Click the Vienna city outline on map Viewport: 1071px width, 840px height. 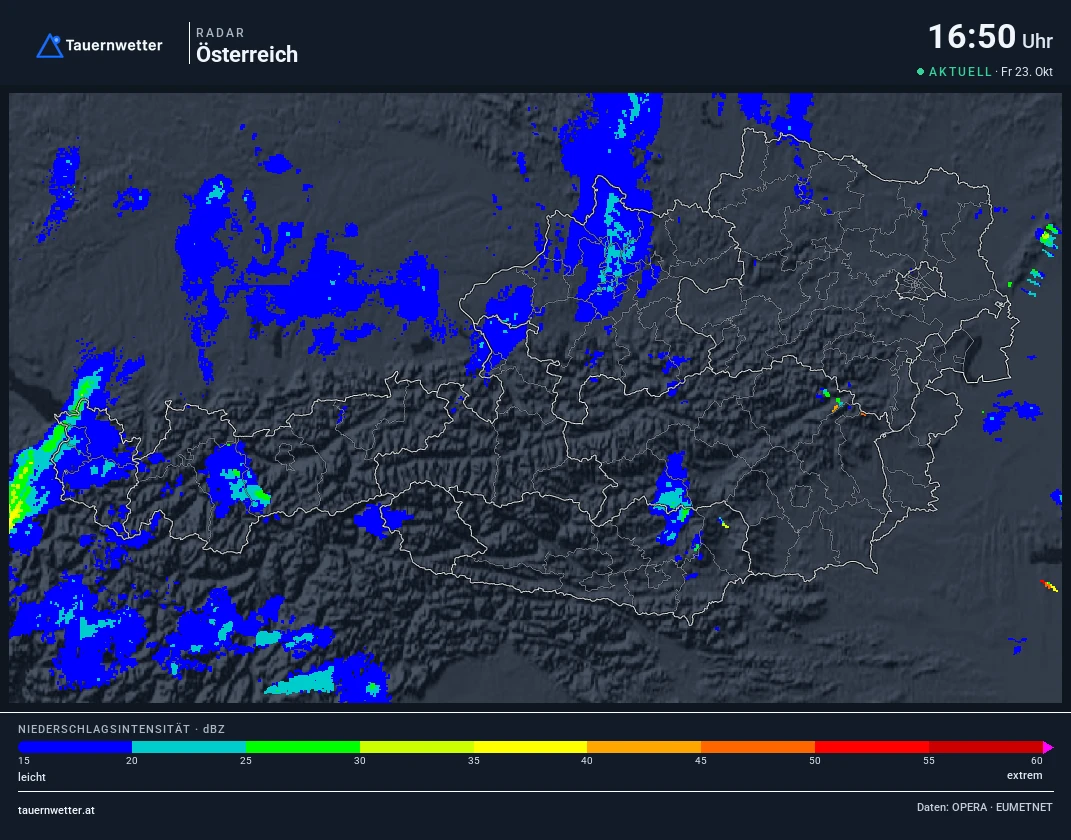(919, 283)
